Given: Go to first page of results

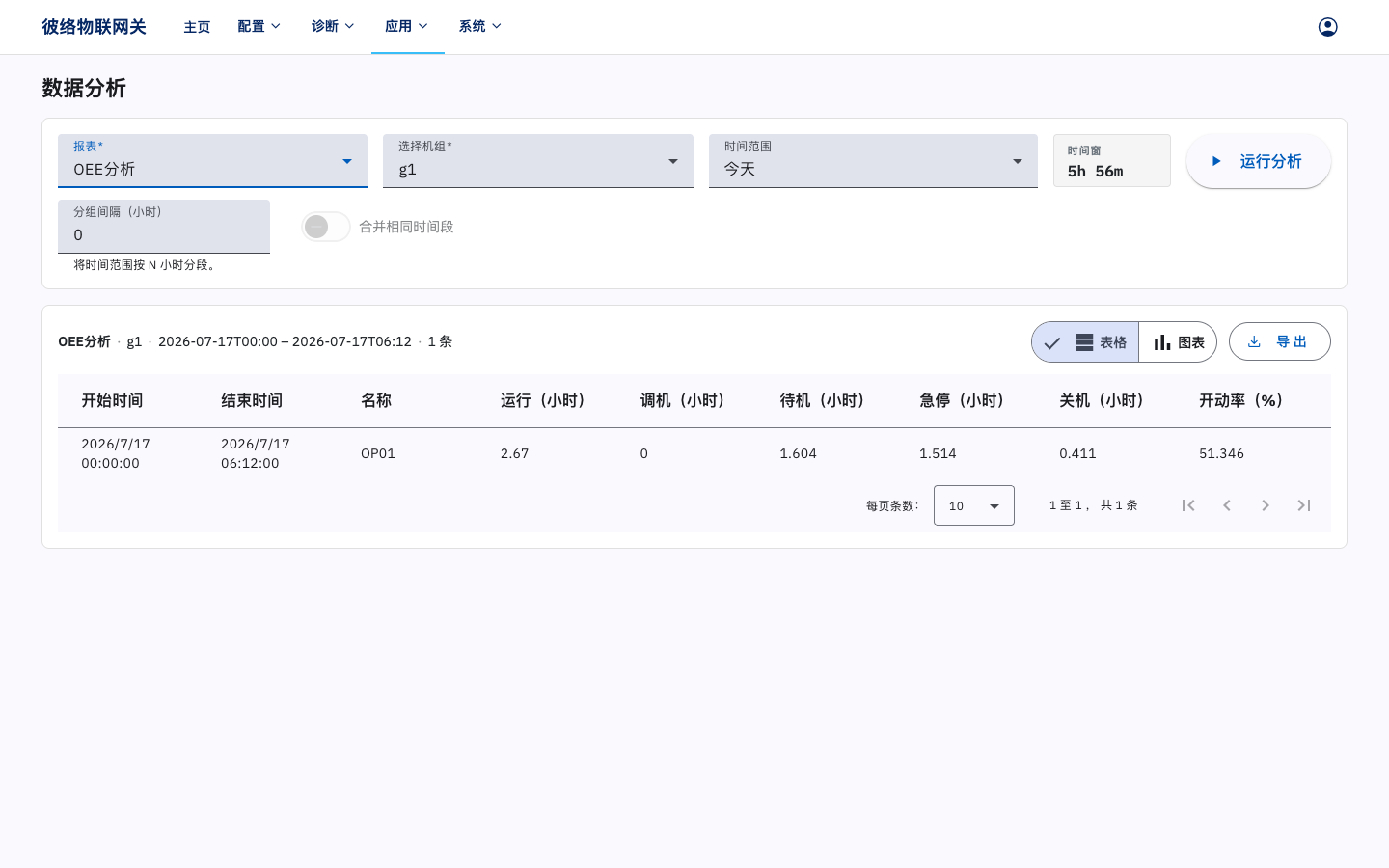Looking at the screenshot, I should 1188,505.
